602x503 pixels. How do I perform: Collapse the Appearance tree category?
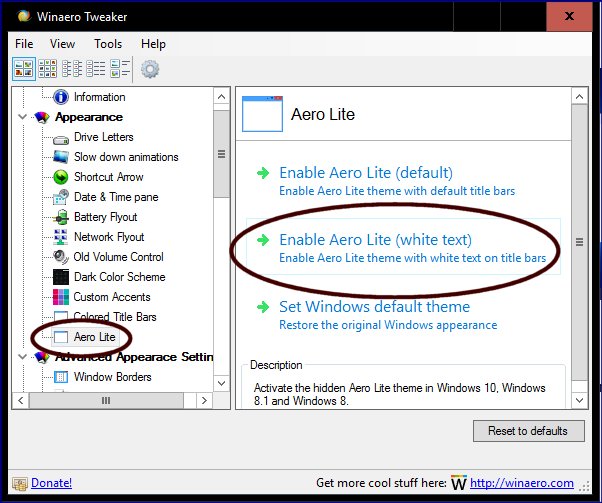click(x=22, y=117)
